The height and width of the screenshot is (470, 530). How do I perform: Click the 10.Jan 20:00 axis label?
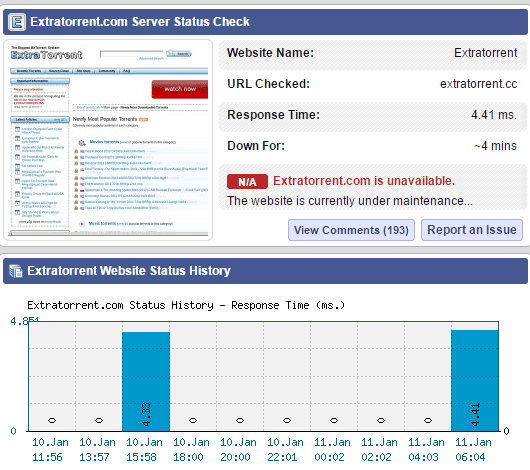[x=238, y=450]
